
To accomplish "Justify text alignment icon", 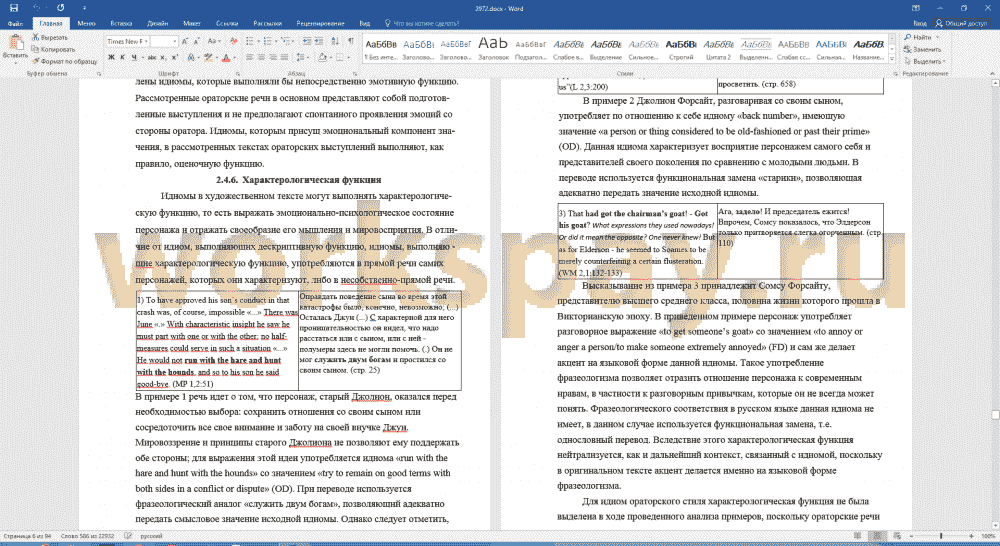I will pos(284,57).
